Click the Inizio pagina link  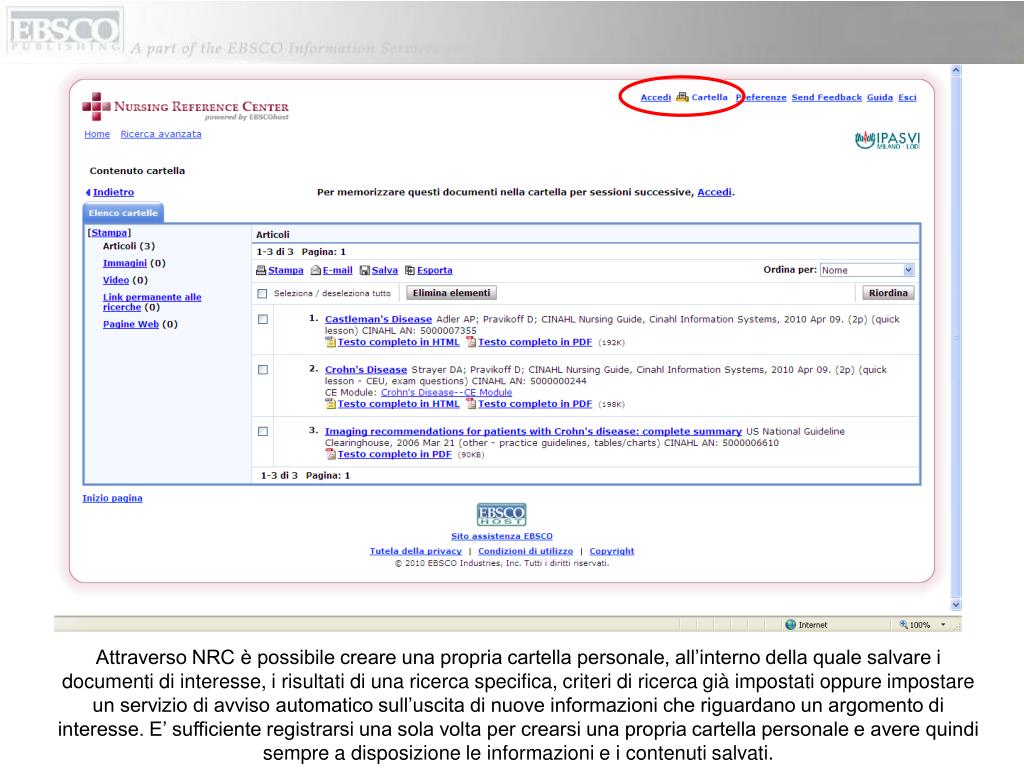pyautogui.click(x=112, y=498)
